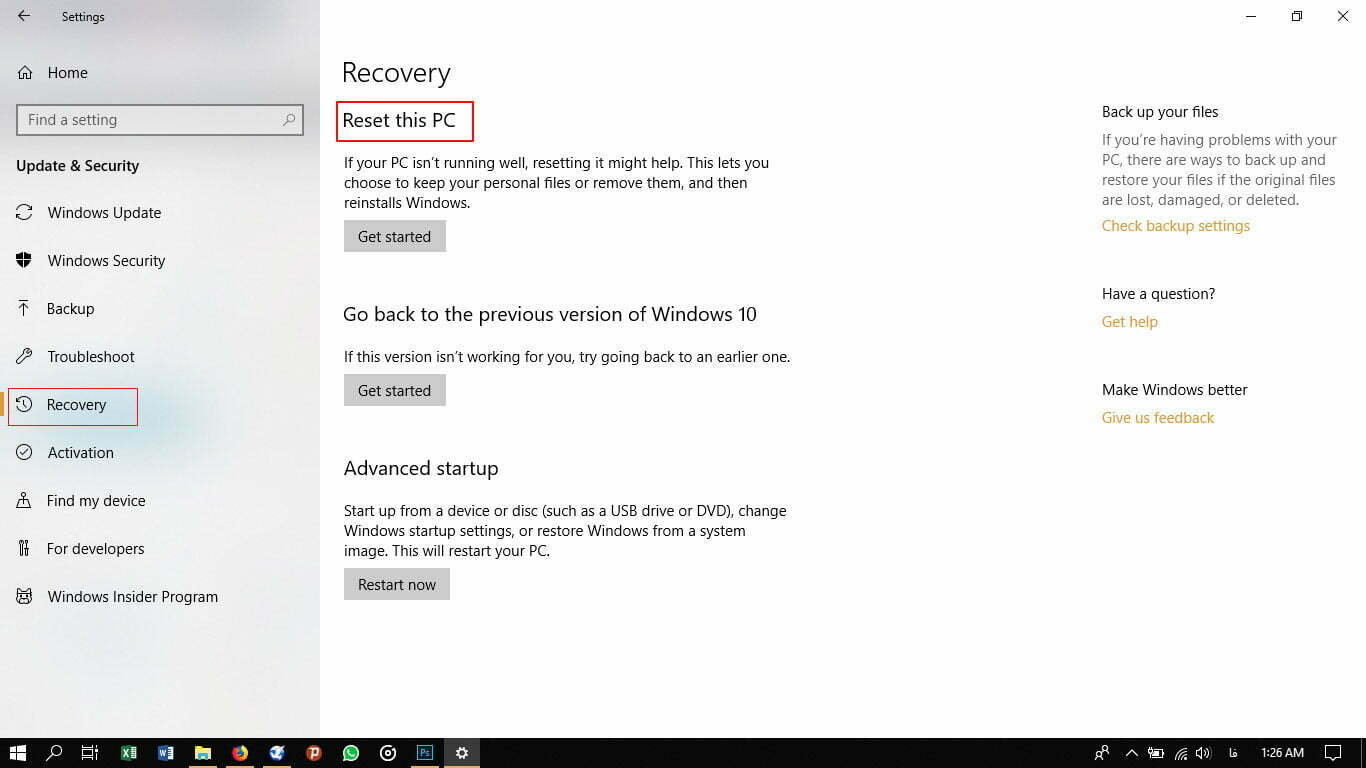
Task: Check battery status tray icon
Action: [1156, 753]
